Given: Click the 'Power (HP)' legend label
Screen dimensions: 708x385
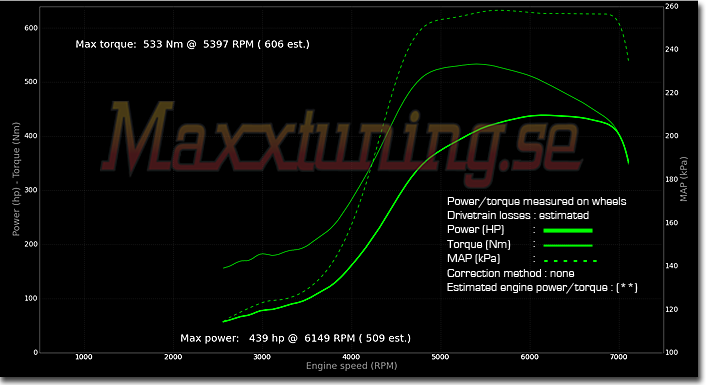Looking at the screenshot, I should point(475,229).
